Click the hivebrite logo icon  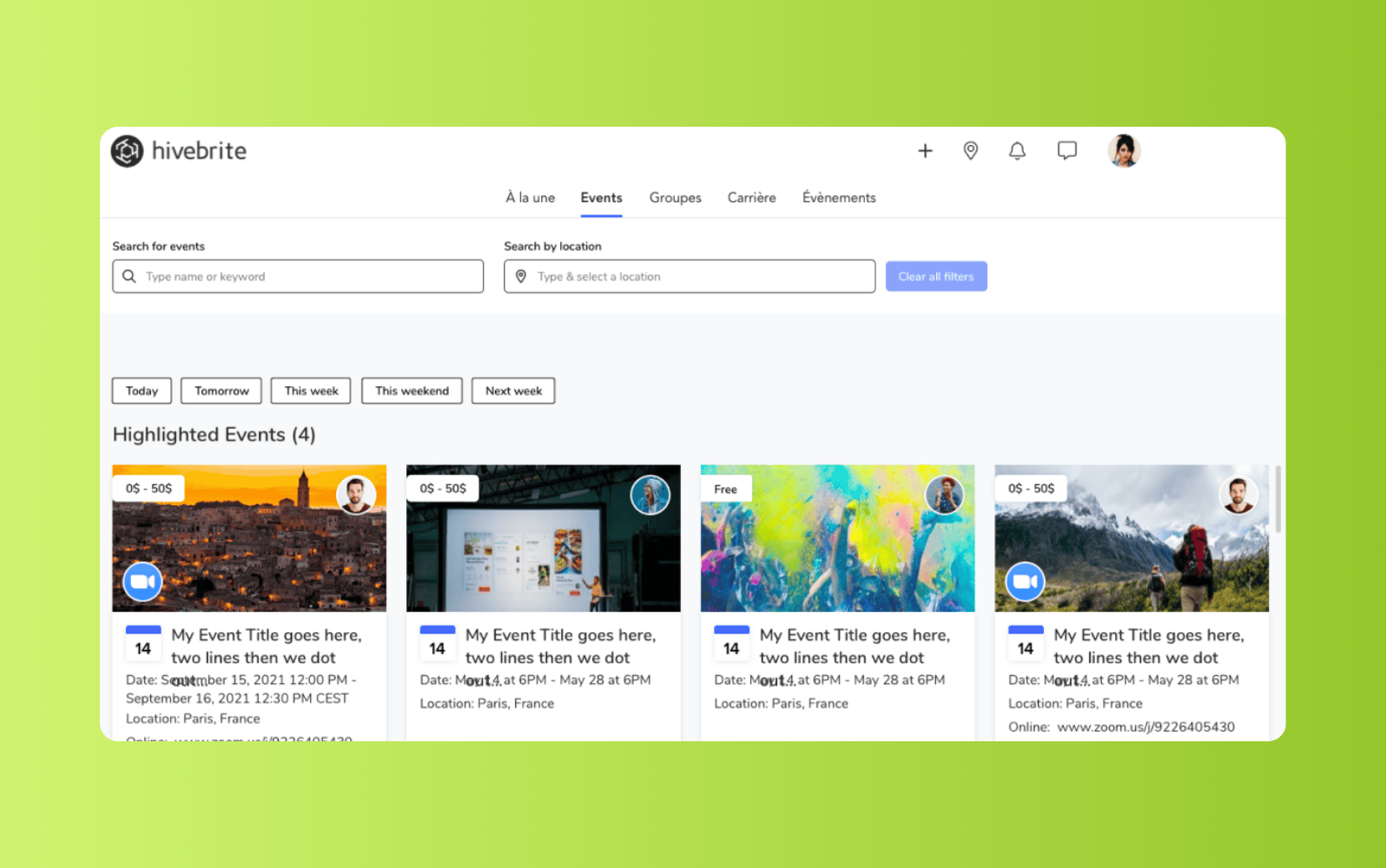pos(127,151)
